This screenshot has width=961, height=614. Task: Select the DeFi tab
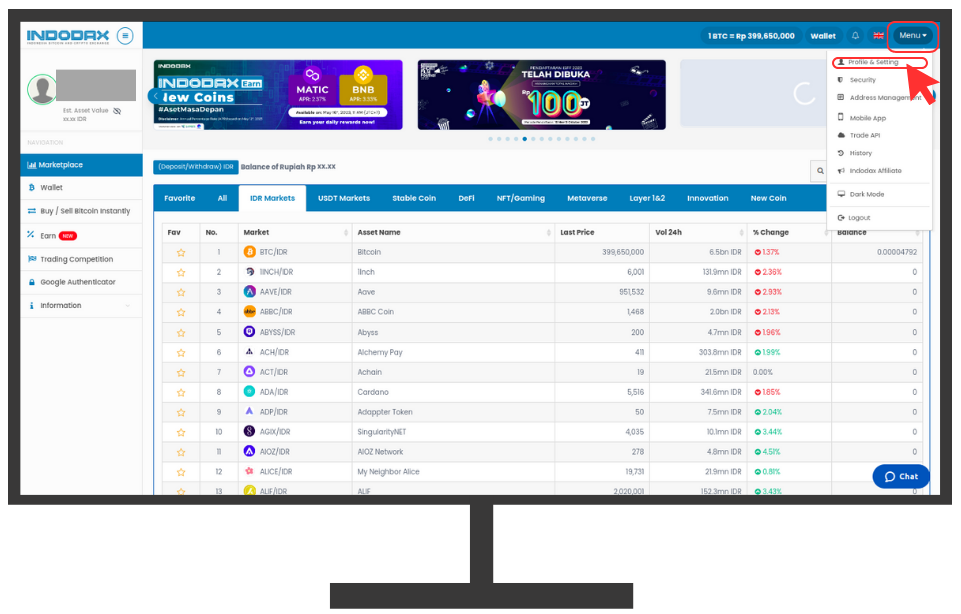(x=466, y=198)
